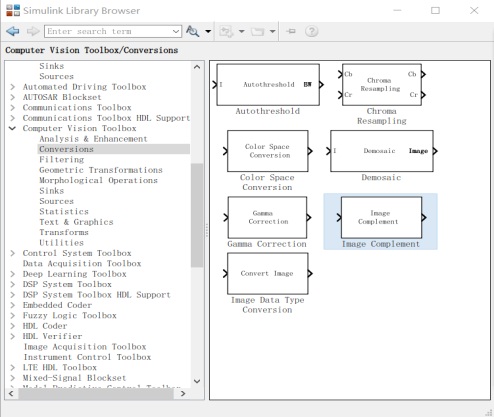Expand Communications Toolbox HDL Support node
Viewport: 494px width, 417px height.
pos(13,118)
